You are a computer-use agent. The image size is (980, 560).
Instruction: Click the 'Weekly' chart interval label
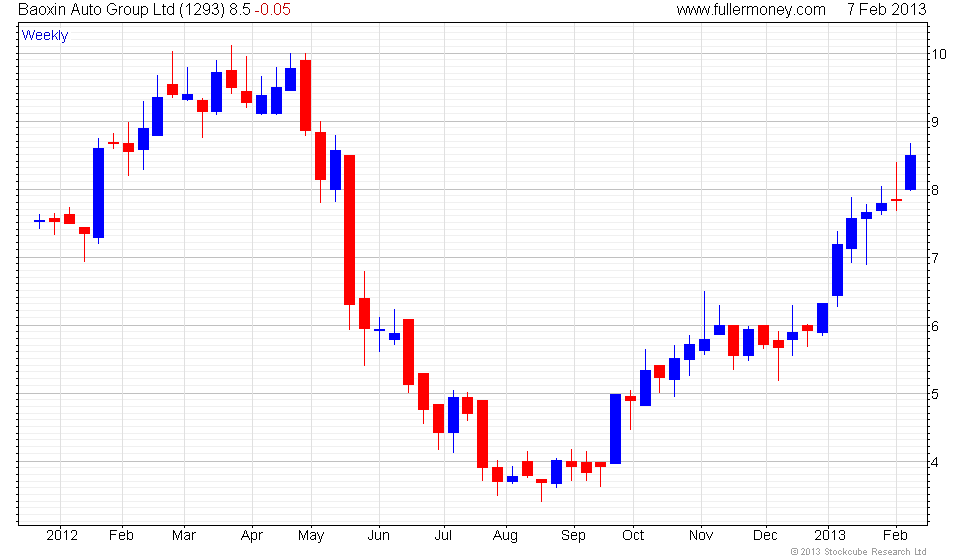[x=44, y=35]
